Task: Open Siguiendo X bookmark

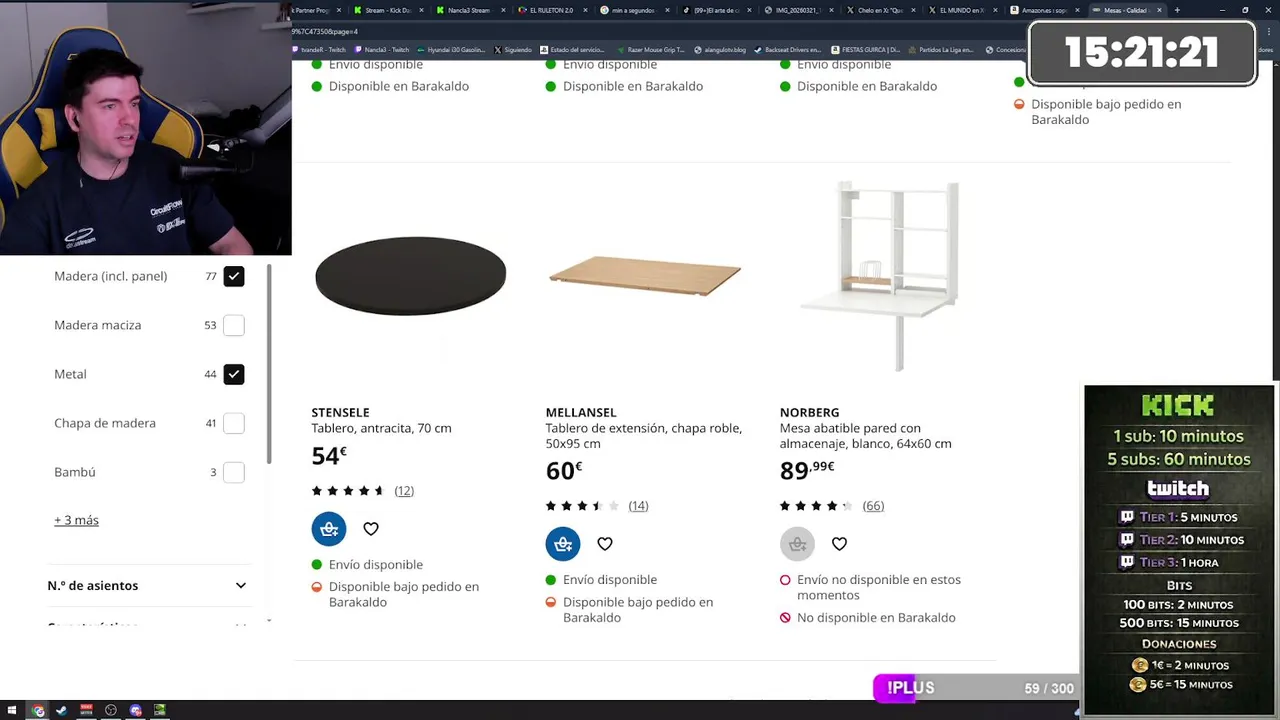Action: [513, 49]
